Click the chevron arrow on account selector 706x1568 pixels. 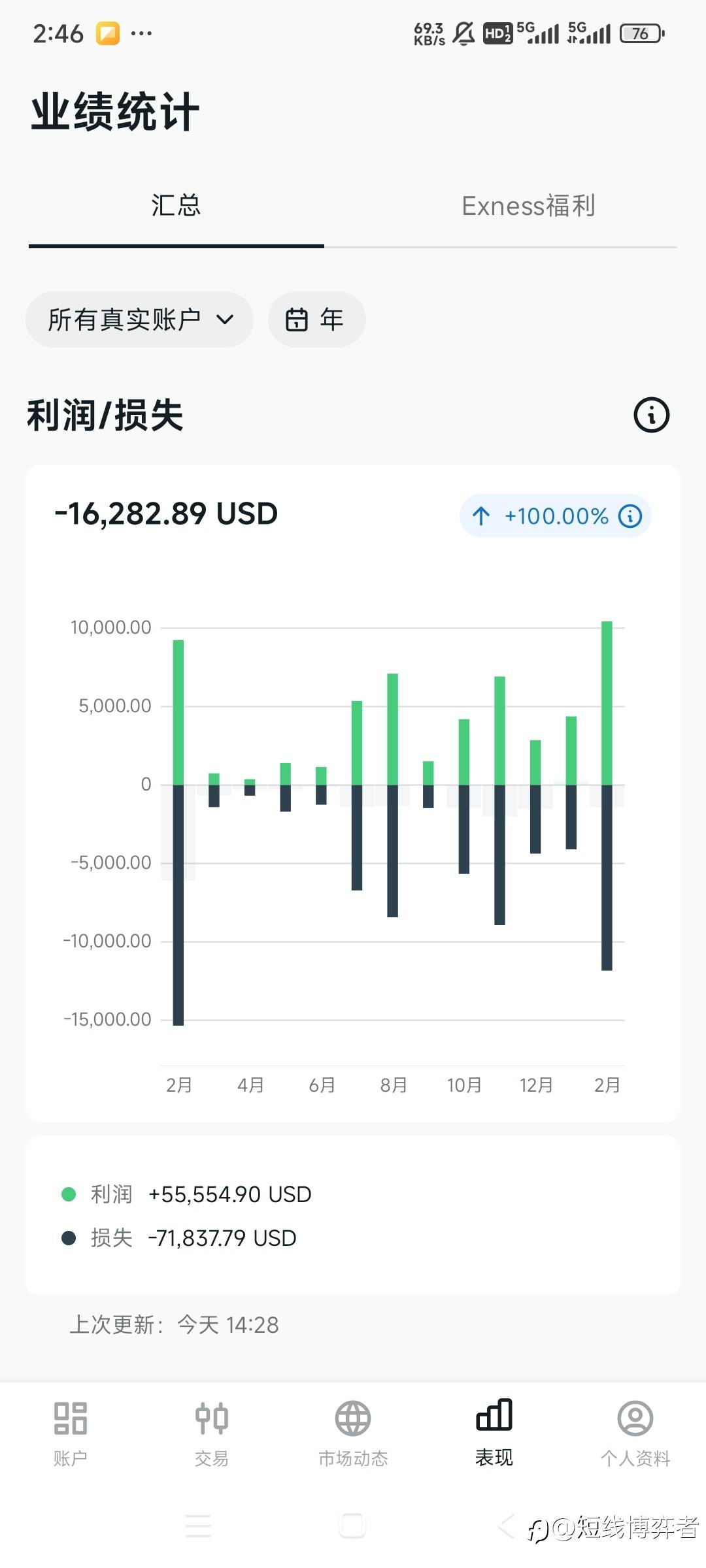[x=225, y=319]
